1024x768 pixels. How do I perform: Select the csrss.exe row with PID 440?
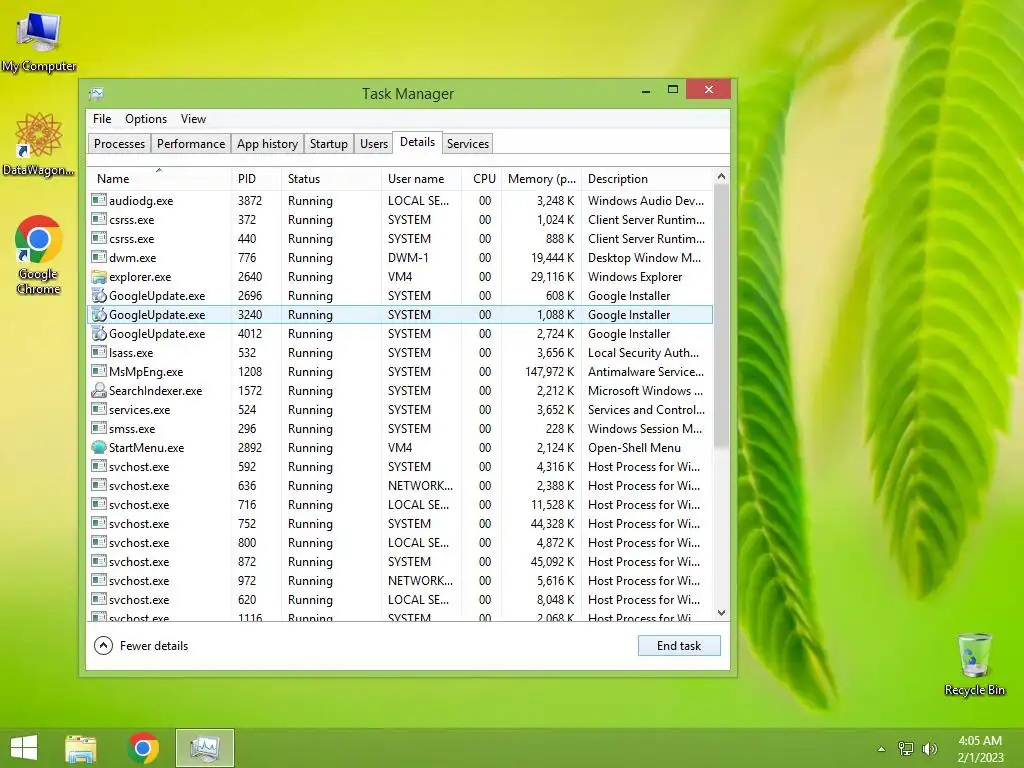[x=400, y=238]
